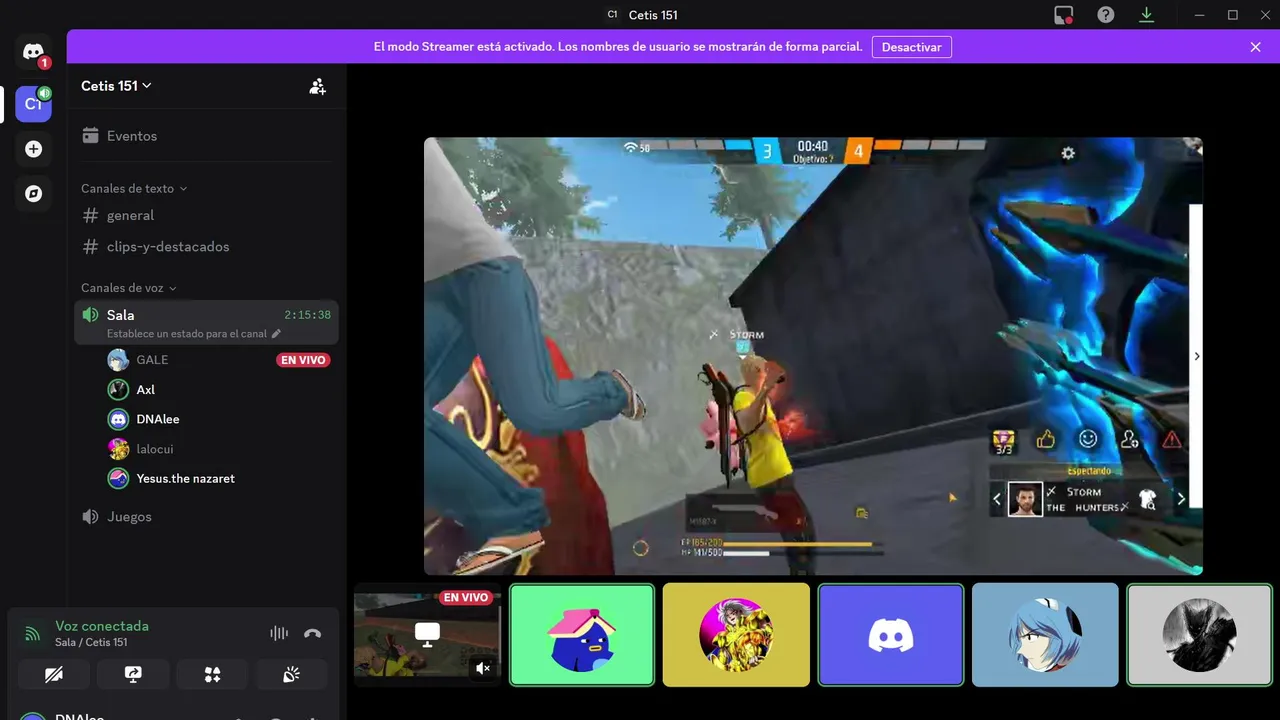Open the Discover servers compass icon
This screenshot has height=720, width=1280.
coord(33,194)
